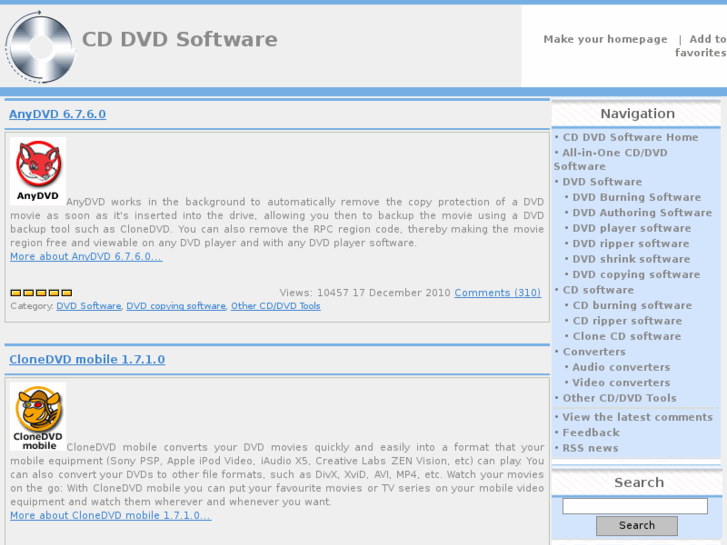Viewport: 727px width, 545px height.
Task: Follow More about CloneDVD mobile 1.7.1.0 link
Action: (111, 515)
